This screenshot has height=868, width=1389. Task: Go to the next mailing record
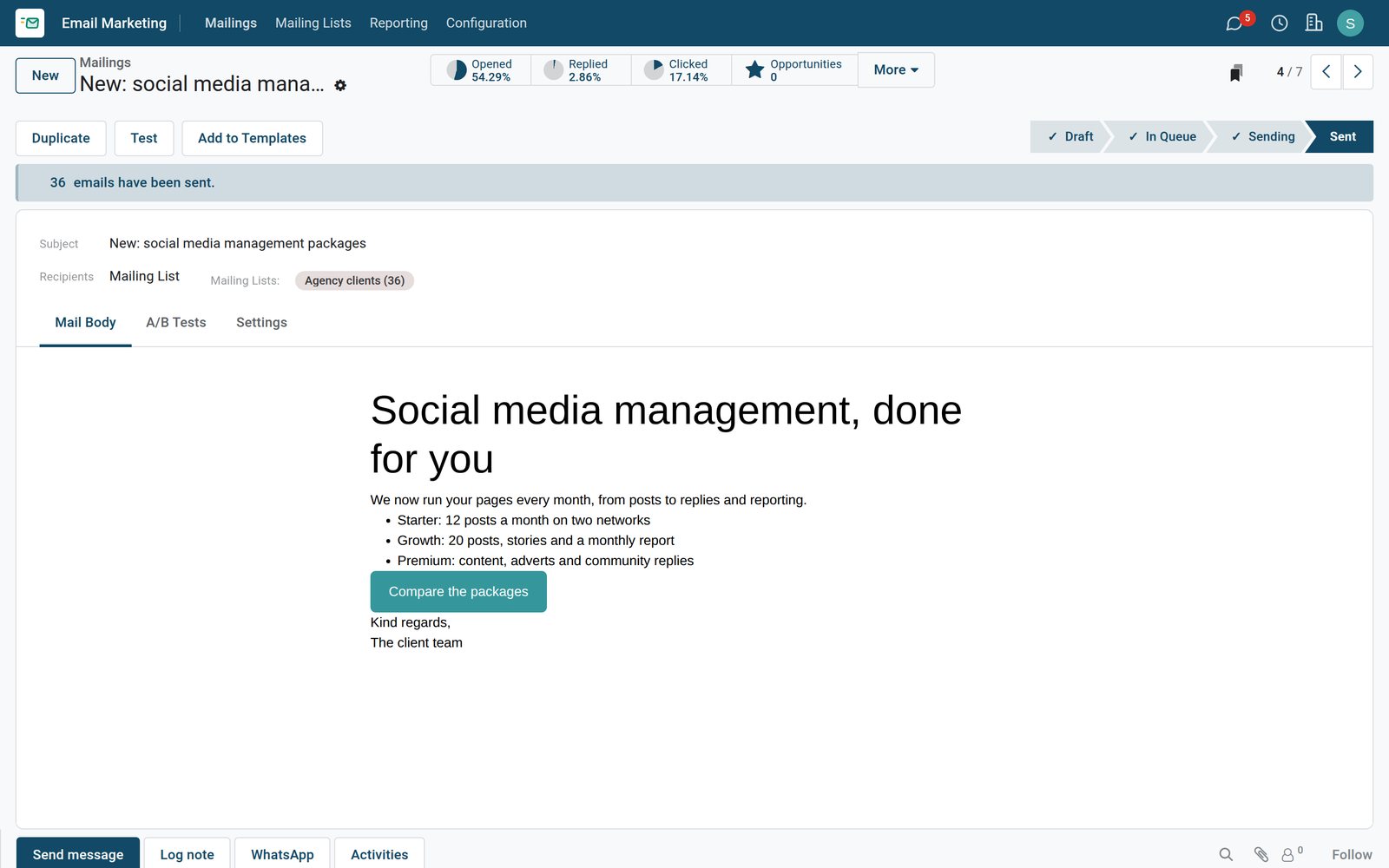(x=1358, y=72)
